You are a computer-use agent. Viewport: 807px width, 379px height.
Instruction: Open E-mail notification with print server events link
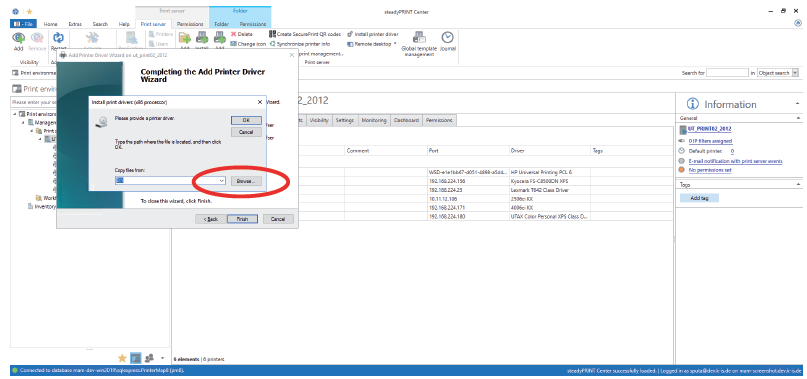click(x=735, y=161)
